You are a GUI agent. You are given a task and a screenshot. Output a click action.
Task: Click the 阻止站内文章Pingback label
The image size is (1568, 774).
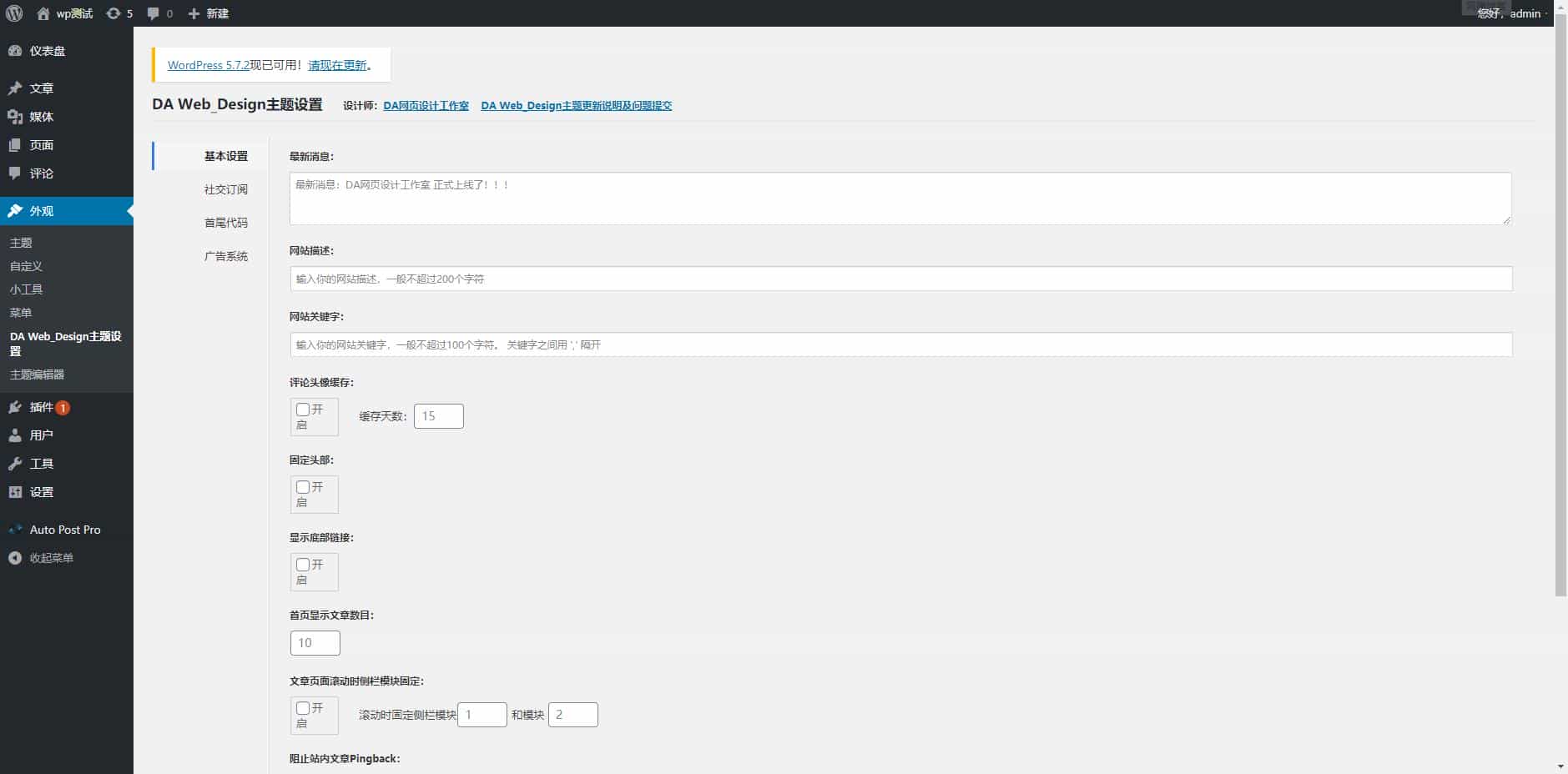(x=345, y=759)
